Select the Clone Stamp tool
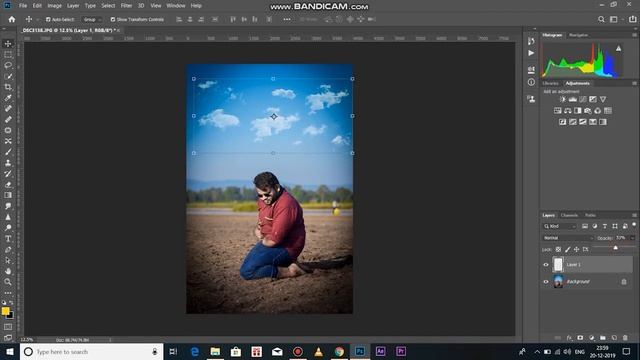Viewport: 640px width, 360px height. (x=8, y=163)
